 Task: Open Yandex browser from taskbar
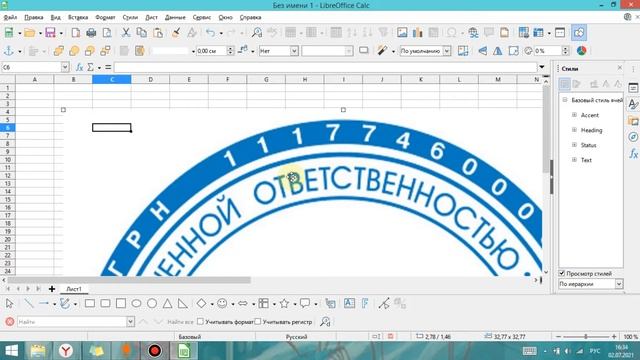tap(65, 351)
